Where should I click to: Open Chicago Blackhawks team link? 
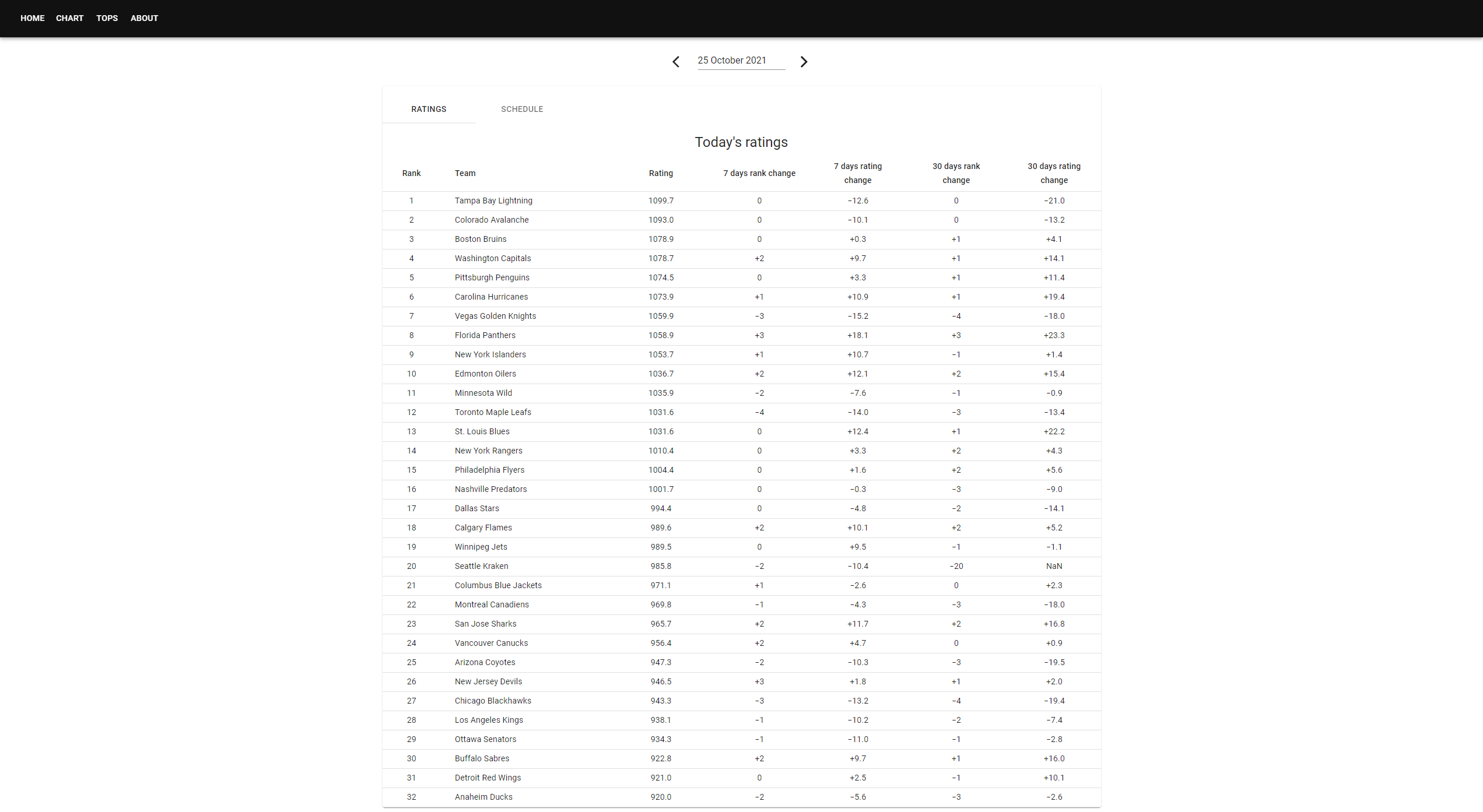tap(493, 701)
